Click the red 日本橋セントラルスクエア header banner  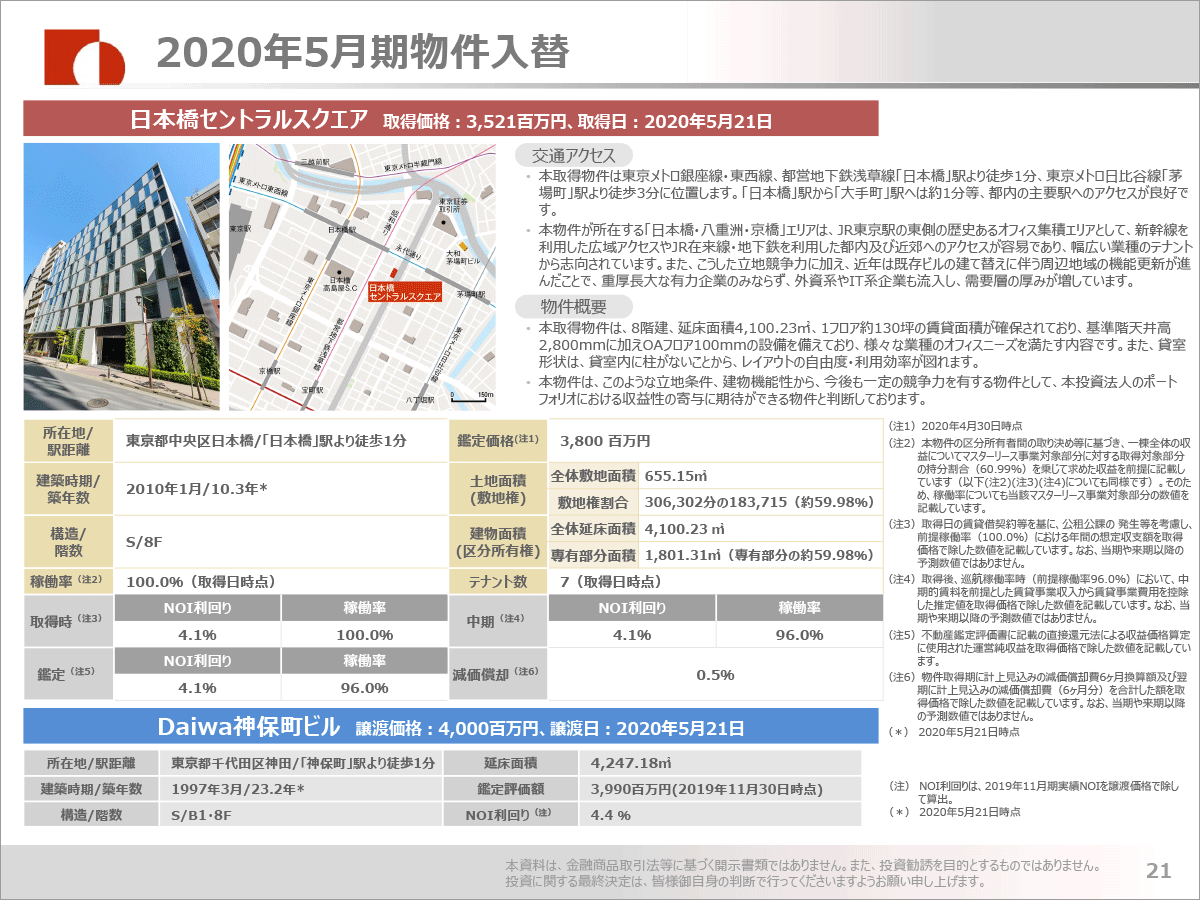point(450,121)
